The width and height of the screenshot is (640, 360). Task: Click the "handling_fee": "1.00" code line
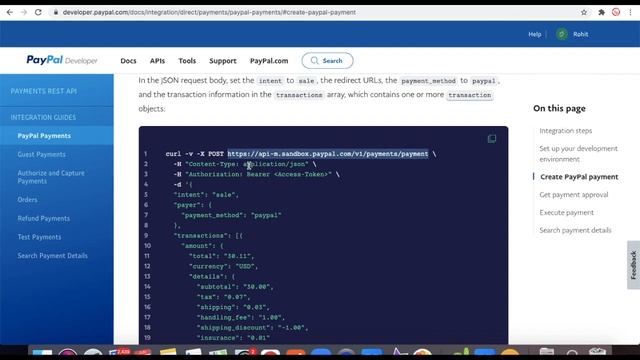click(241, 317)
